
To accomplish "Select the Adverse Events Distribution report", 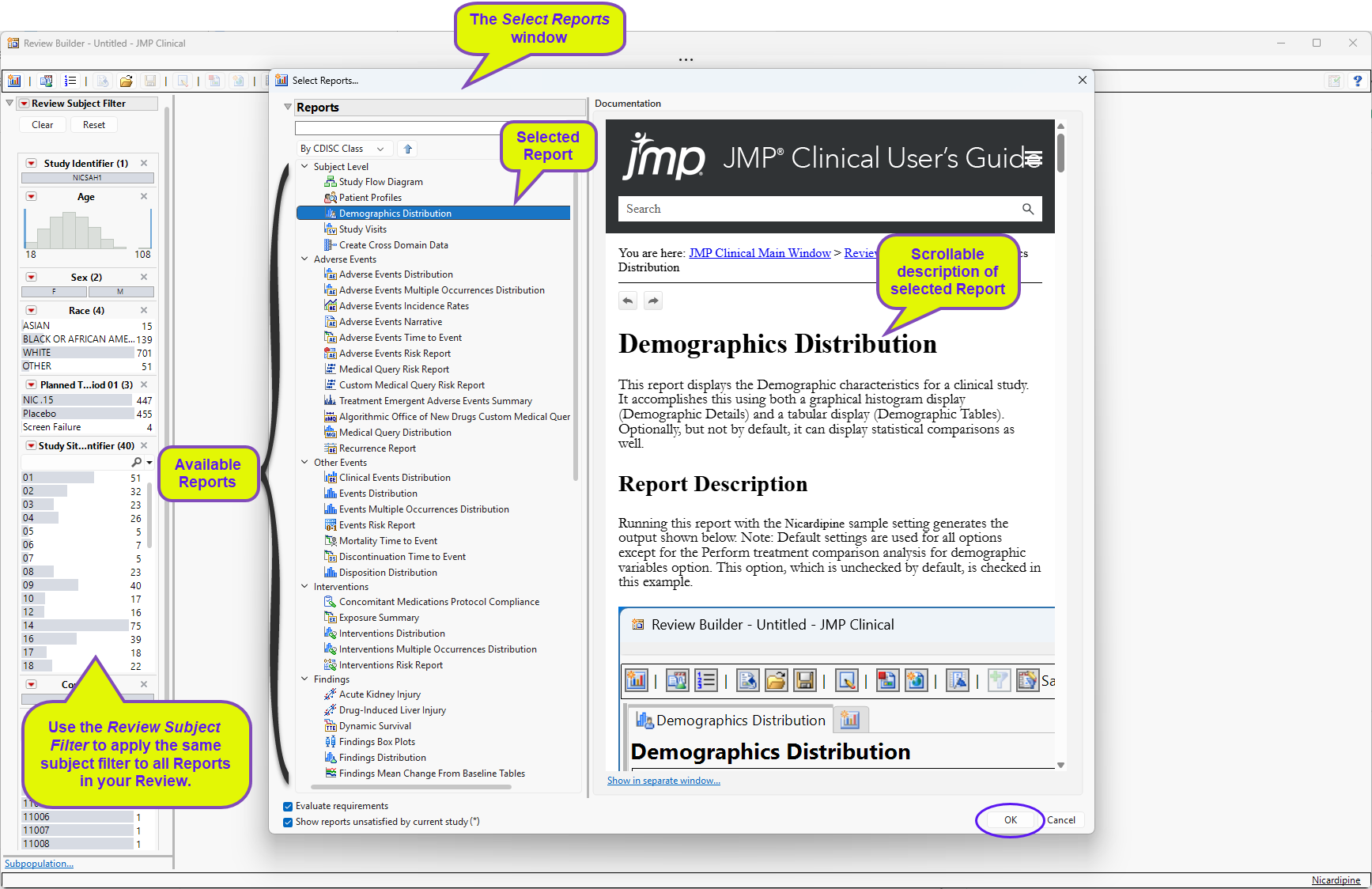I will (x=395, y=274).
